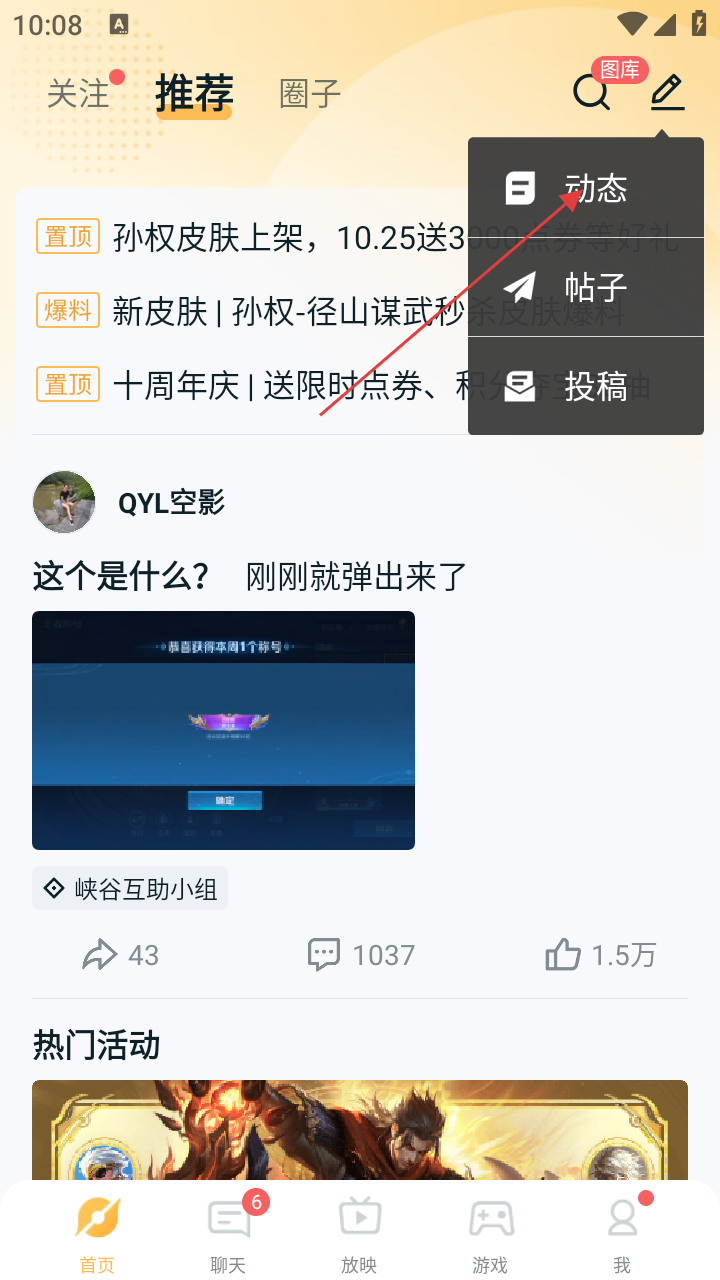Open the 游戏 gamepad icon
The image size is (720, 1280).
point(491,1218)
